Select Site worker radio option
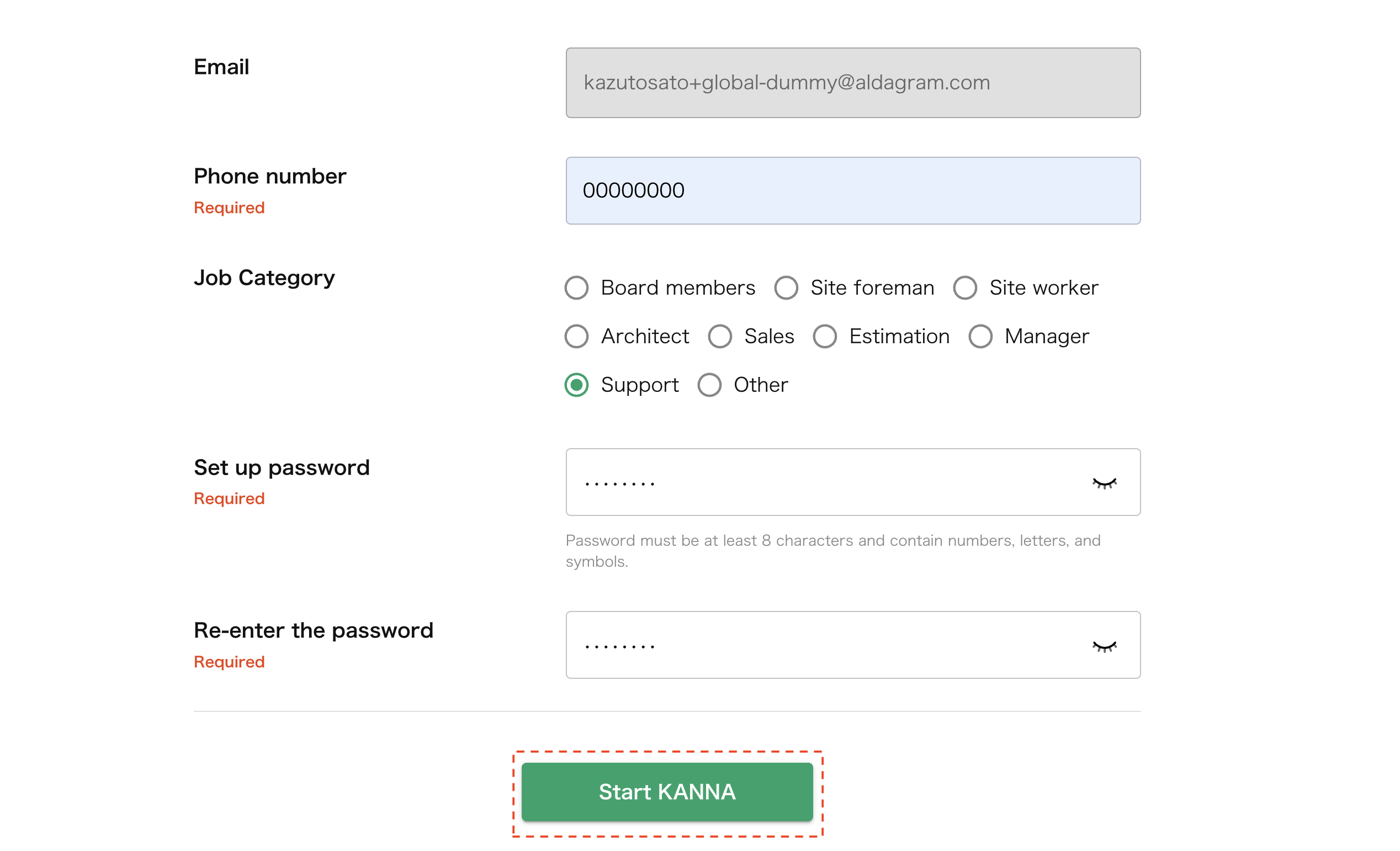This screenshot has width=1400, height=851. (965, 288)
